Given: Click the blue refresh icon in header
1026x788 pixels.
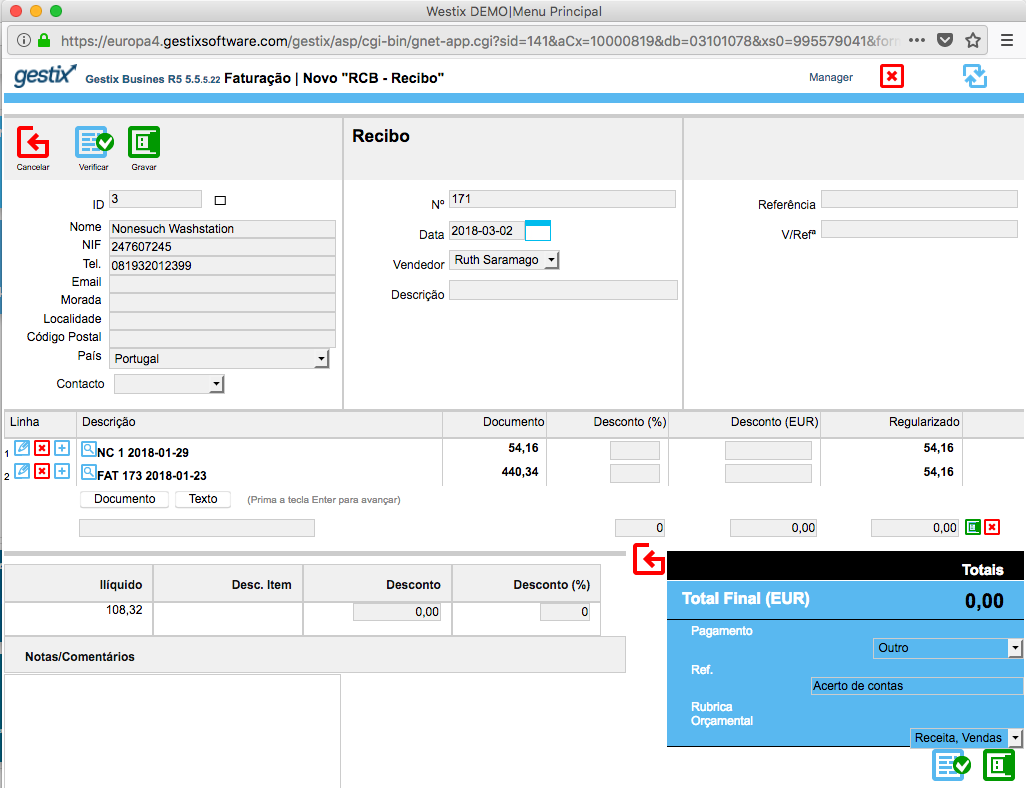Looking at the screenshot, I should click(975, 77).
